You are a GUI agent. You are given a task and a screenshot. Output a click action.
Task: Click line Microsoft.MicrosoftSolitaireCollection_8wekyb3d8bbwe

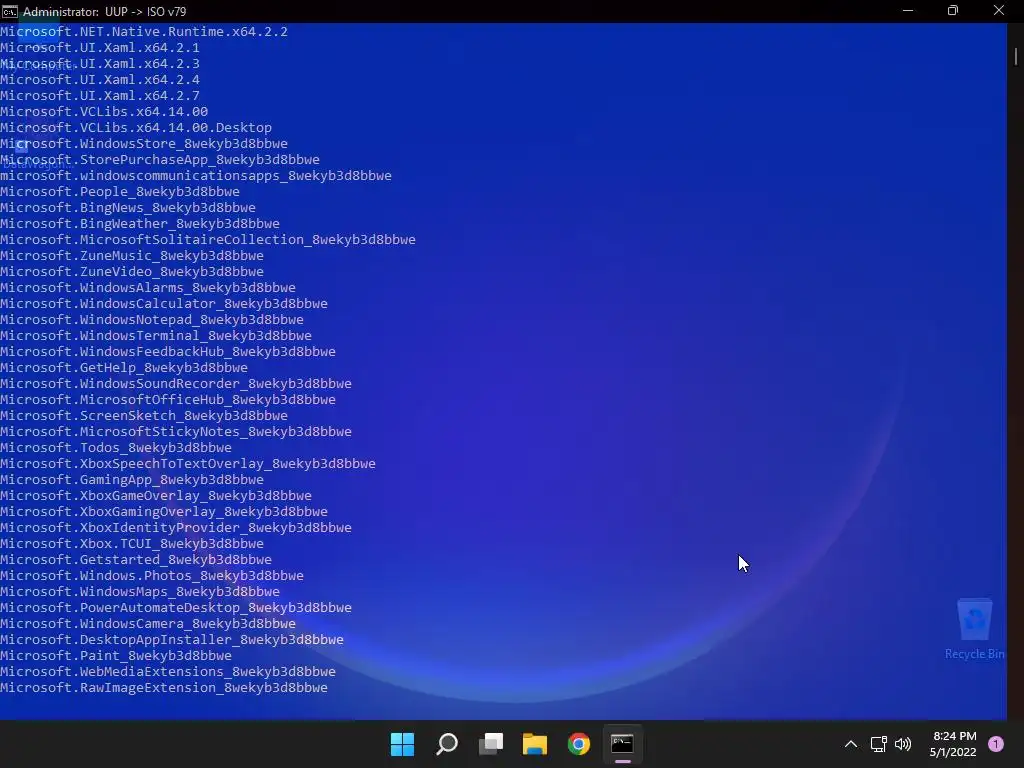click(x=208, y=240)
